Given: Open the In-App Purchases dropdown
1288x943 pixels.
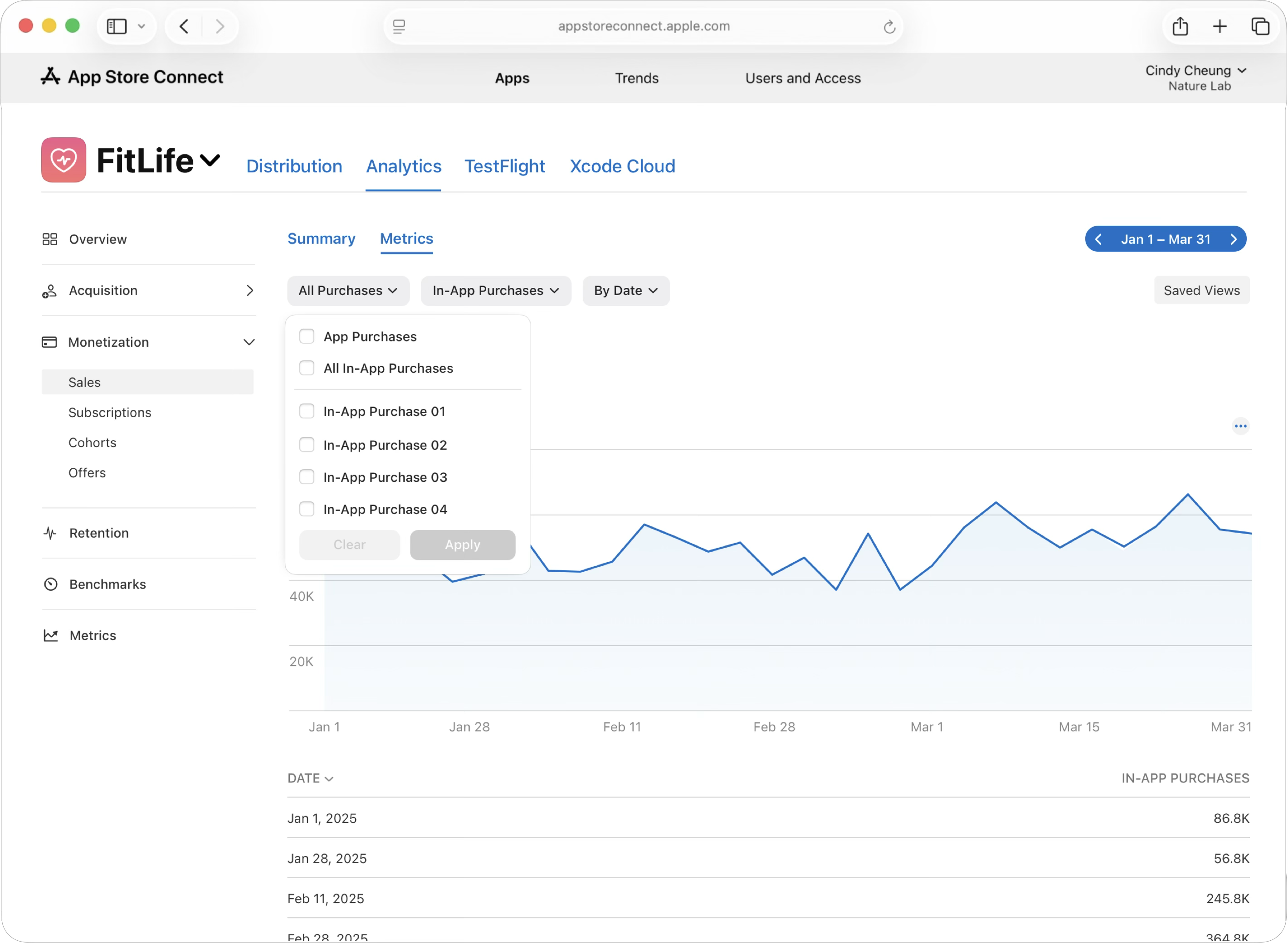Looking at the screenshot, I should (x=496, y=291).
